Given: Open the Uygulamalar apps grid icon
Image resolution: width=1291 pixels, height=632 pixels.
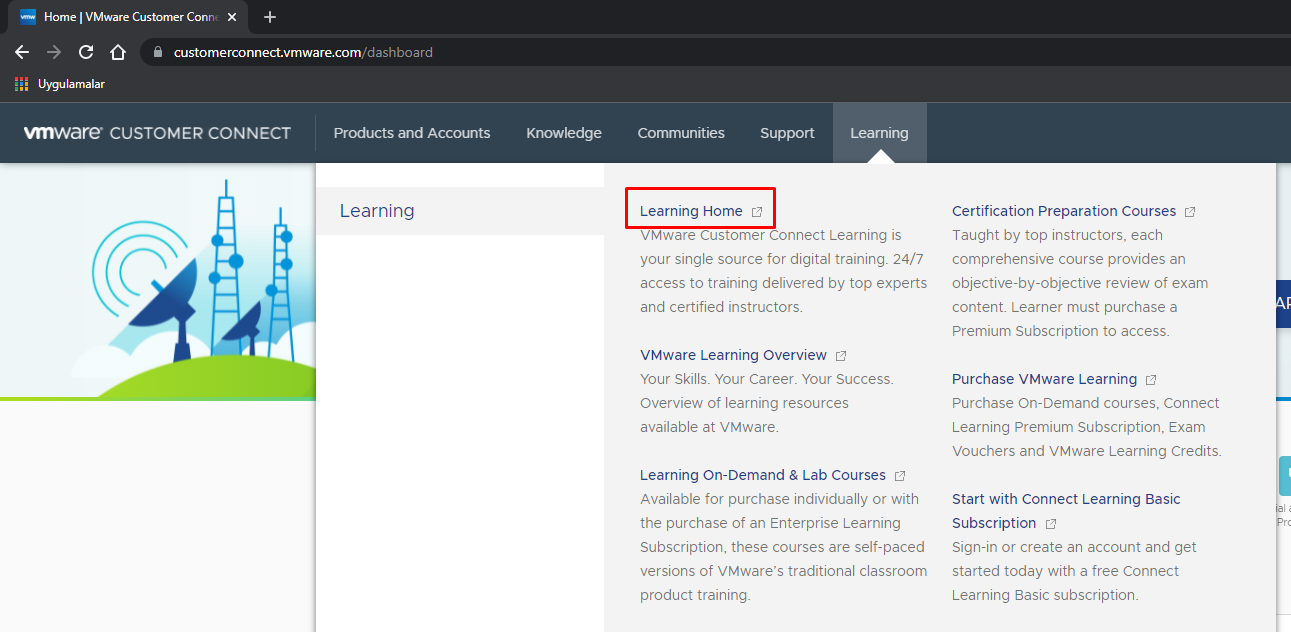Looking at the screenshot, I should [22, 84].
